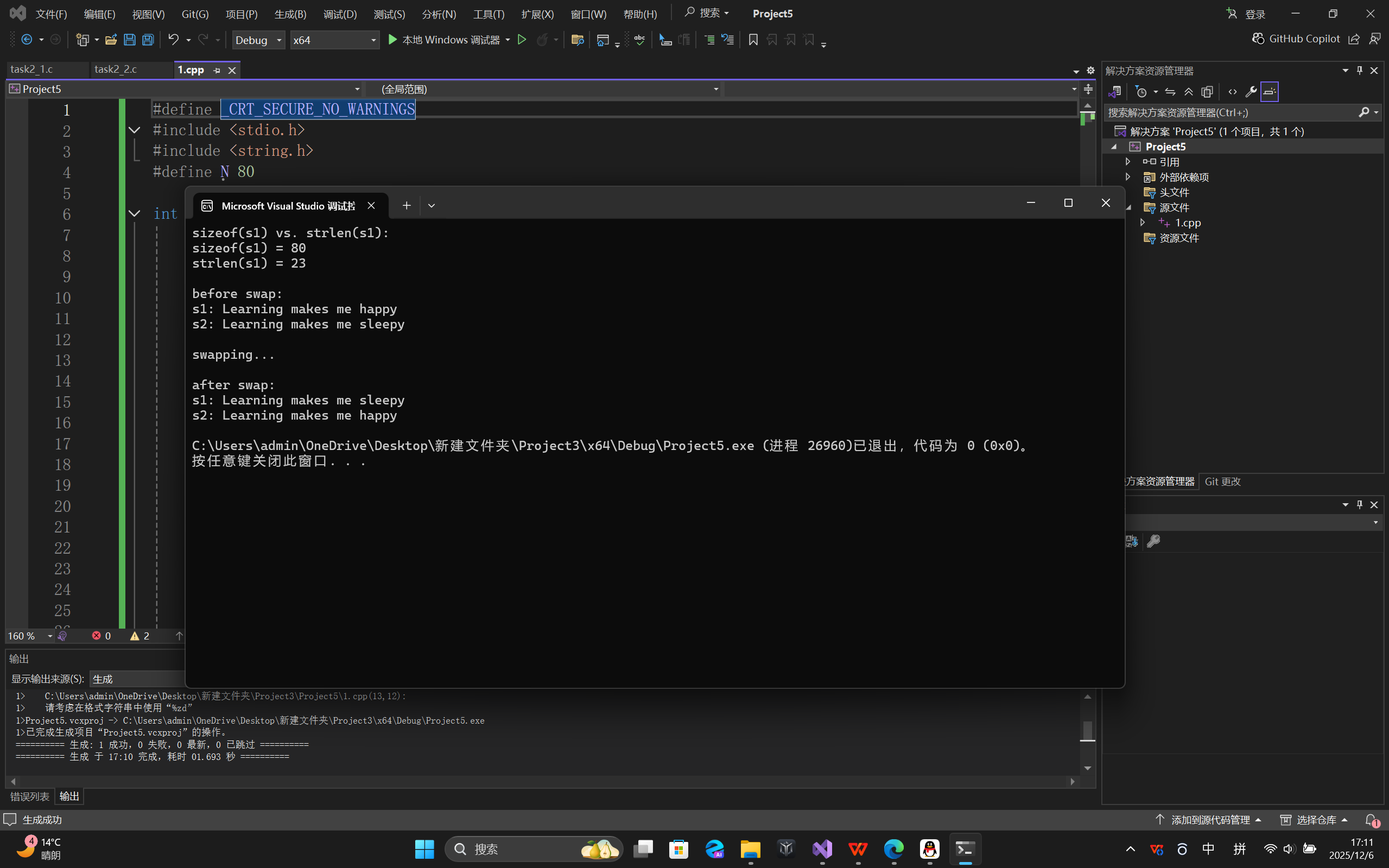1389x868 pixels.
Task: Toggle the auto-hide pin on Solution Explorer
Action: tap(1359, 70)
